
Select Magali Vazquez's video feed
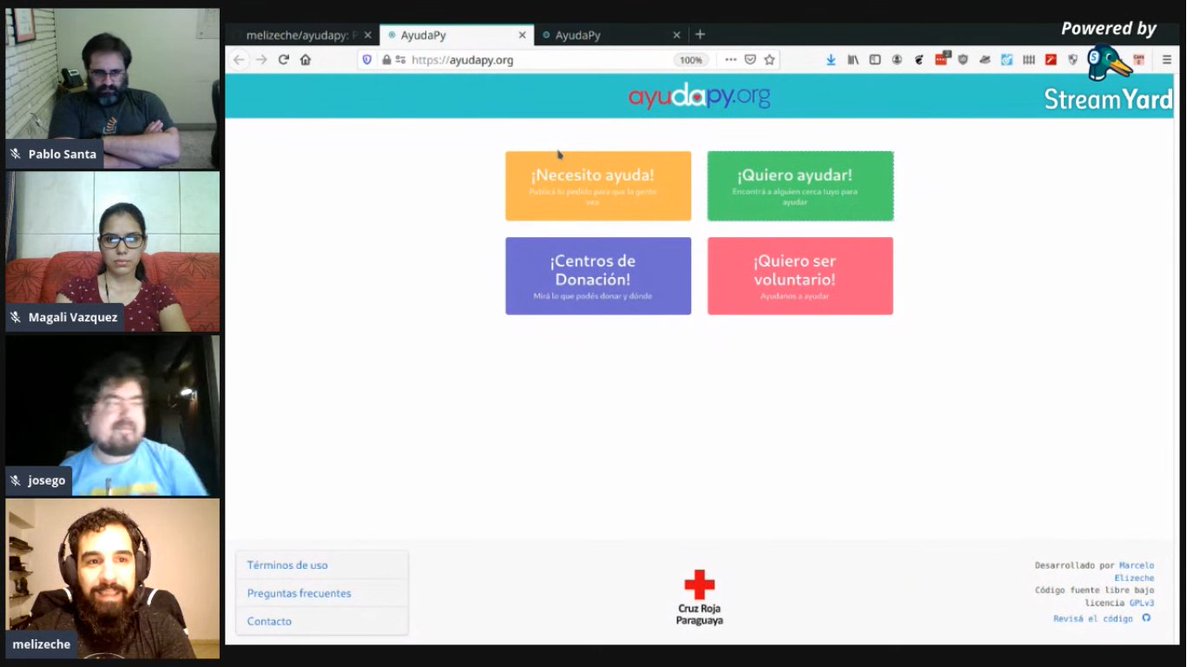click(113, 252)
